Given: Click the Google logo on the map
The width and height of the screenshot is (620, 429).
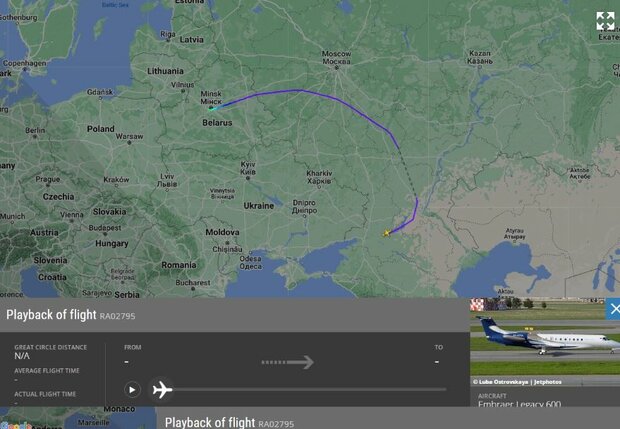Looking at the screenshot, I should [x=16, y=426].
